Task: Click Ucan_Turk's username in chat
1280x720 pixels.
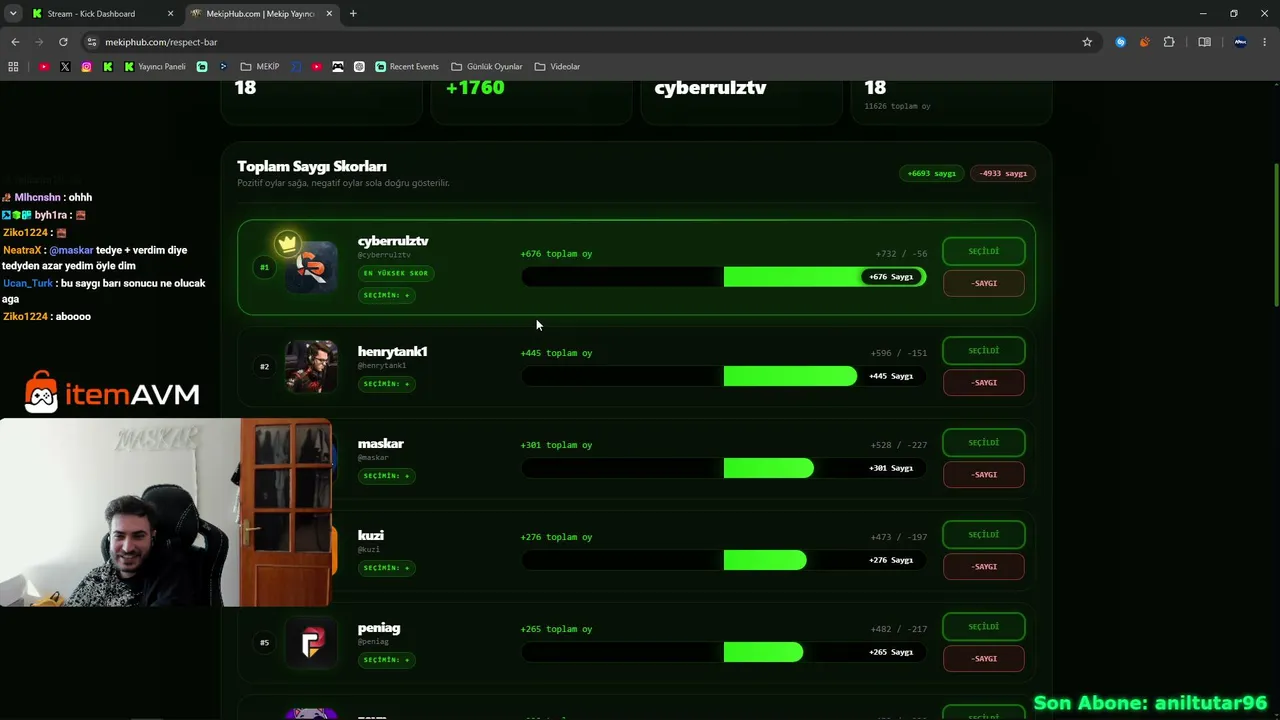Action: [x=28, y=283]
